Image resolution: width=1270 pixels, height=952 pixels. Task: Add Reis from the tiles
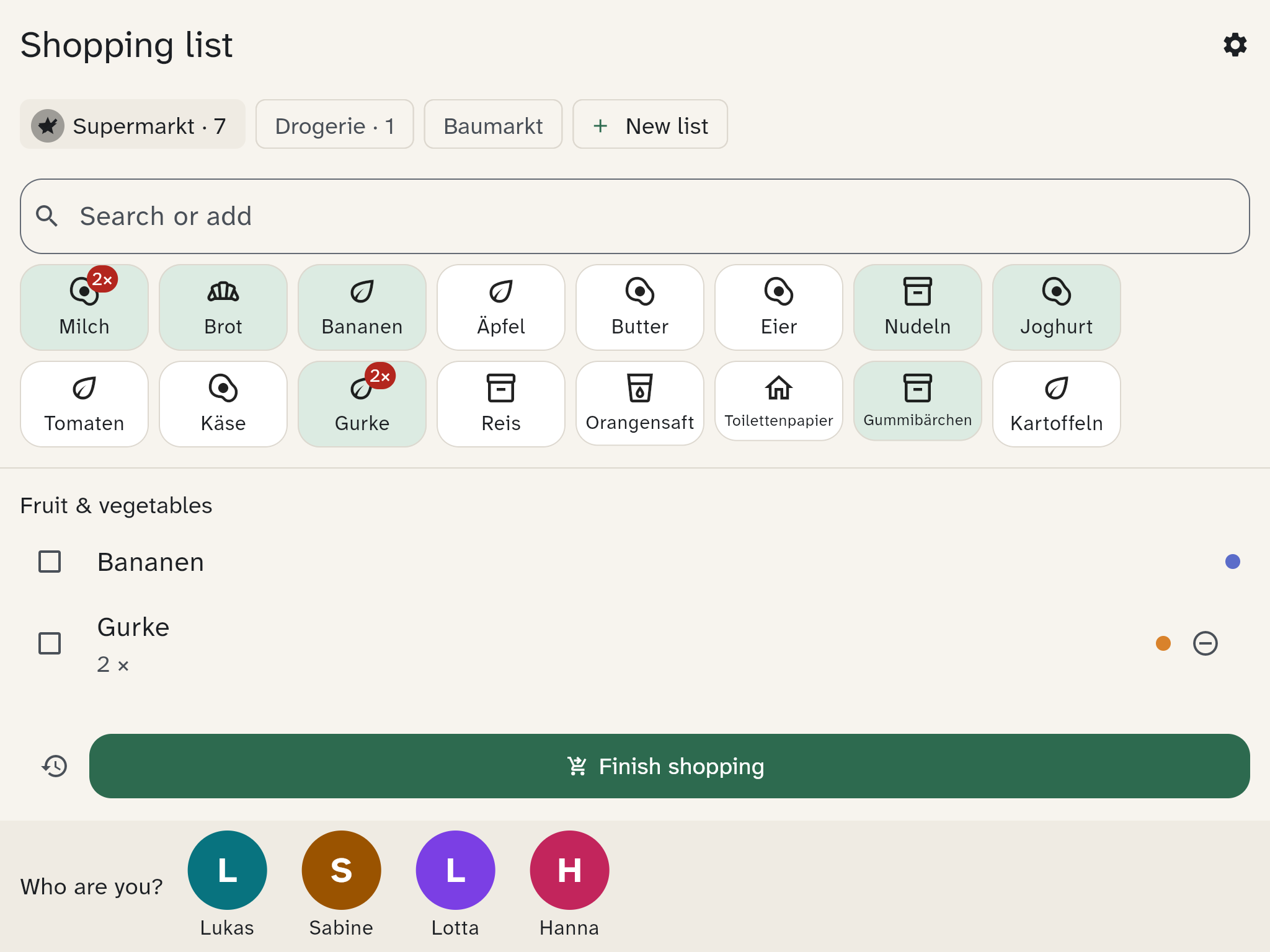(501, 404)
